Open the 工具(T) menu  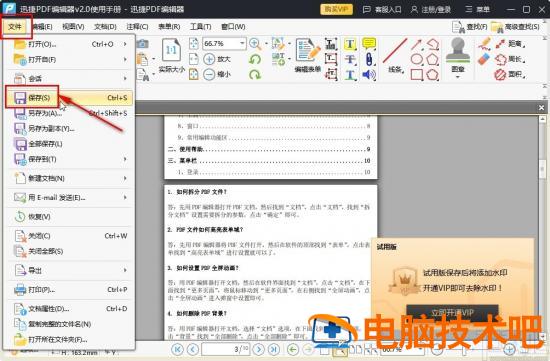[200, 27]
